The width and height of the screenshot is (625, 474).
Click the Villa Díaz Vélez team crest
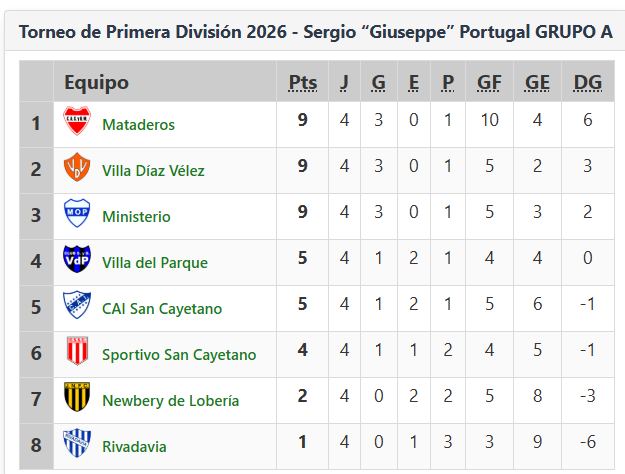tap(77, 169)
